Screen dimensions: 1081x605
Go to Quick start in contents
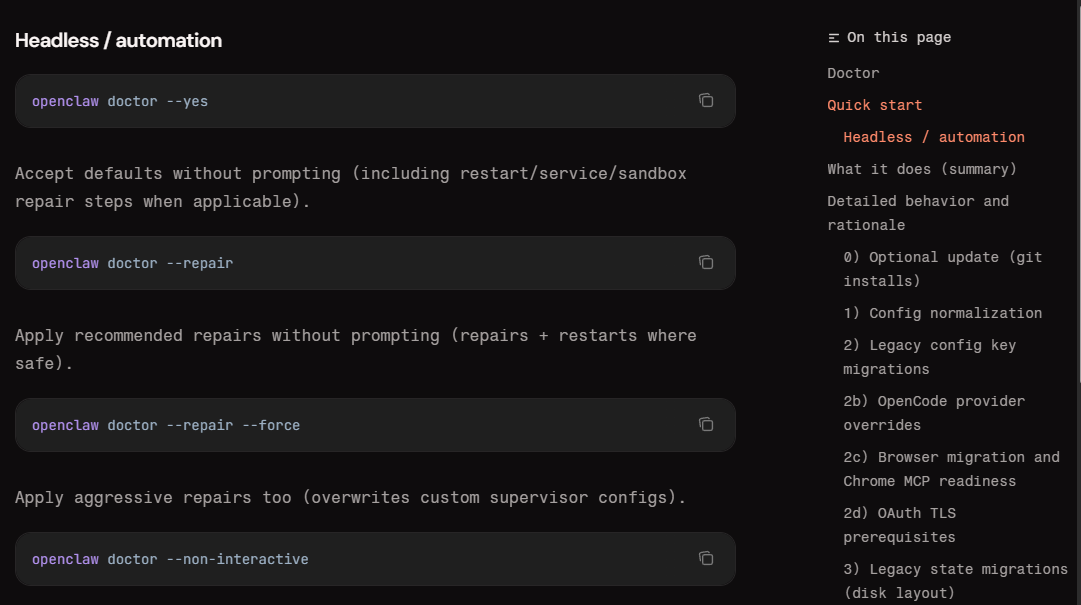coord(874,105)
